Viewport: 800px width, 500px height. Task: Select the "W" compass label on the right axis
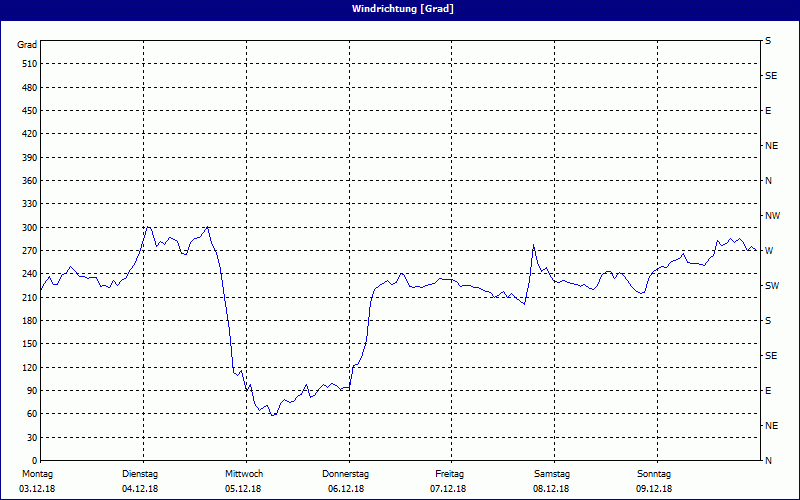pyautogui.click(x=769, y=251)
